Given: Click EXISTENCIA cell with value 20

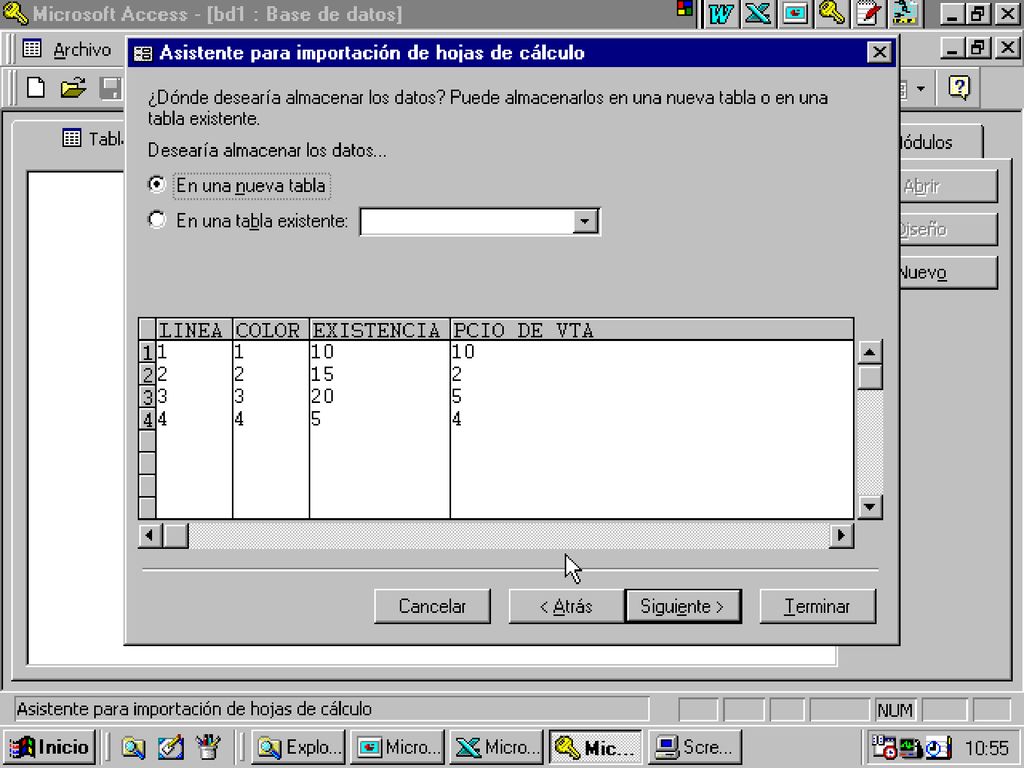Looking at the screenshot, I should click(x=379, y=396).
